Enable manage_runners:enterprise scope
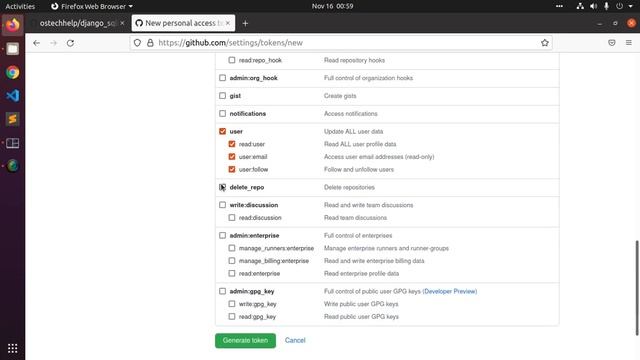Image resolution: width=640 pixels, height=360 pixels. [x=232, y=248]
